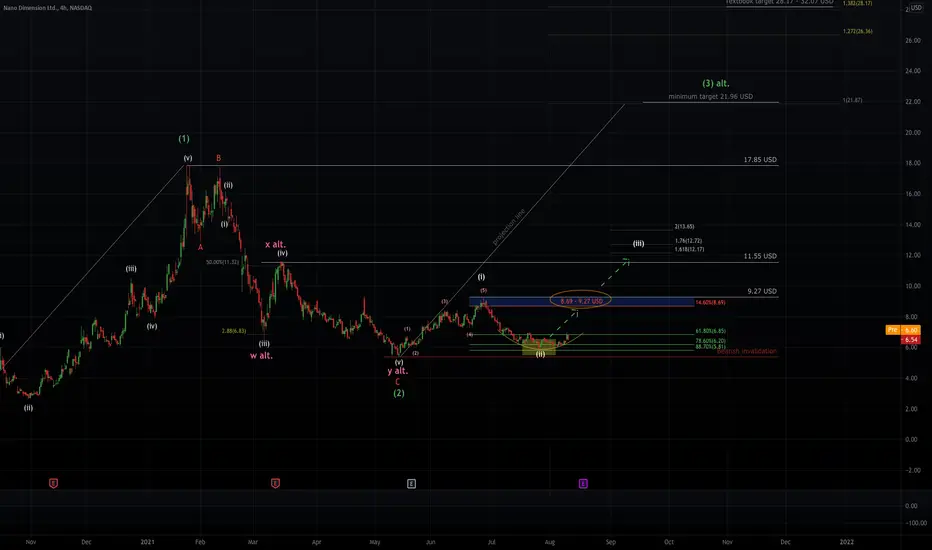Click the 18.00 price axis value
The width and height of the screenshot is (932, 550).
(912, 164)
